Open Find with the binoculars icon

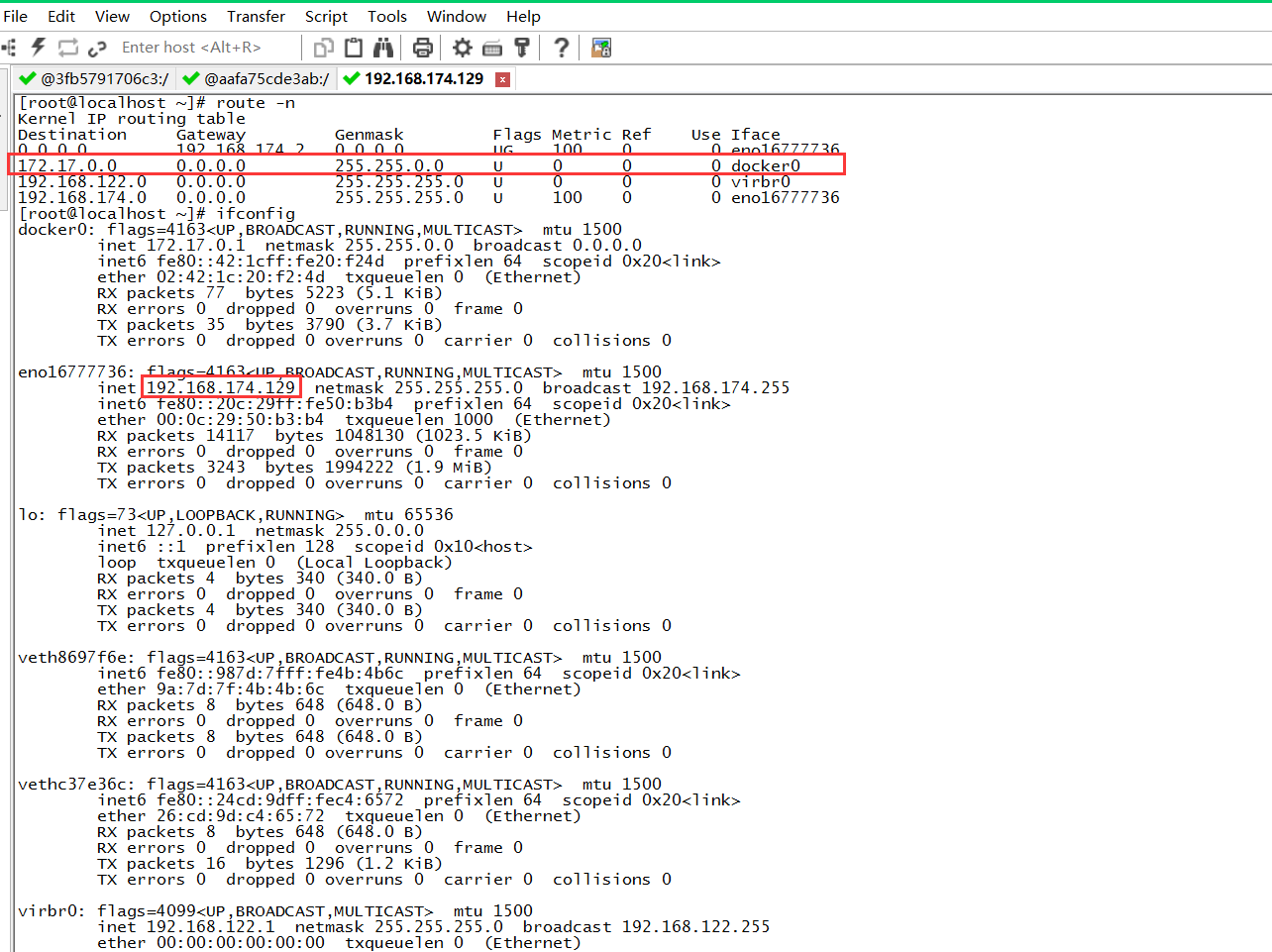click(383, 47)
